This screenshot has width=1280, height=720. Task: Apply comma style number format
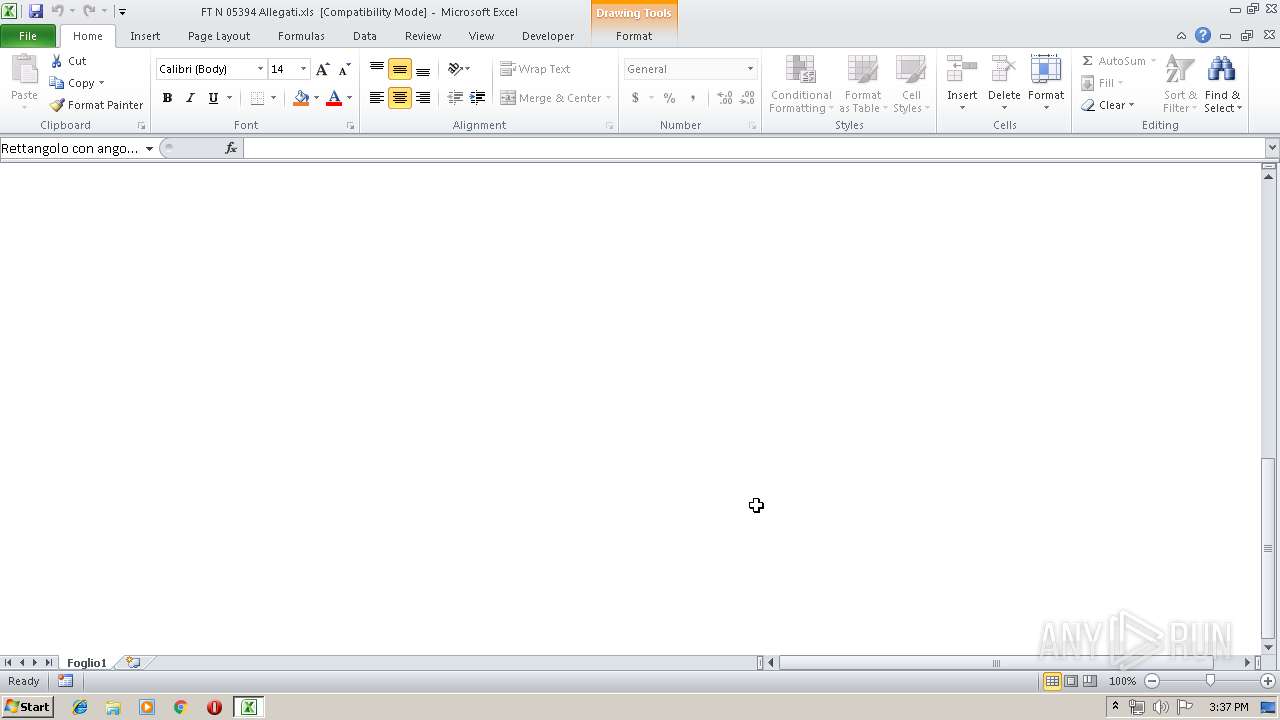point(693,98)
